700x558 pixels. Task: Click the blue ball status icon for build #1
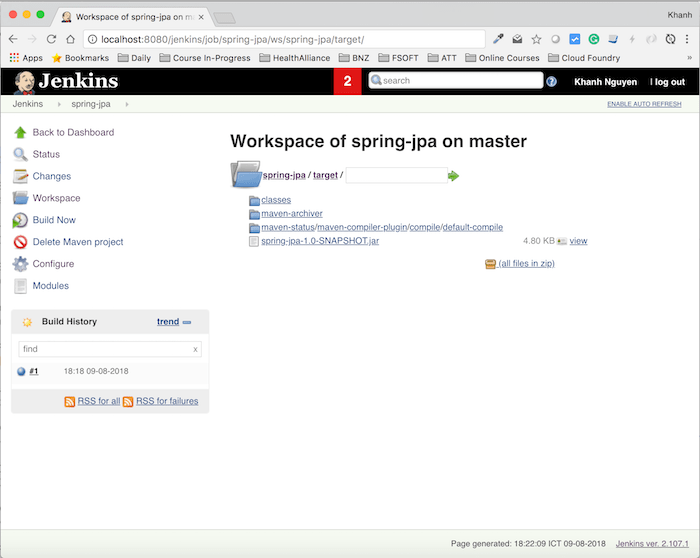click(21, 371)
